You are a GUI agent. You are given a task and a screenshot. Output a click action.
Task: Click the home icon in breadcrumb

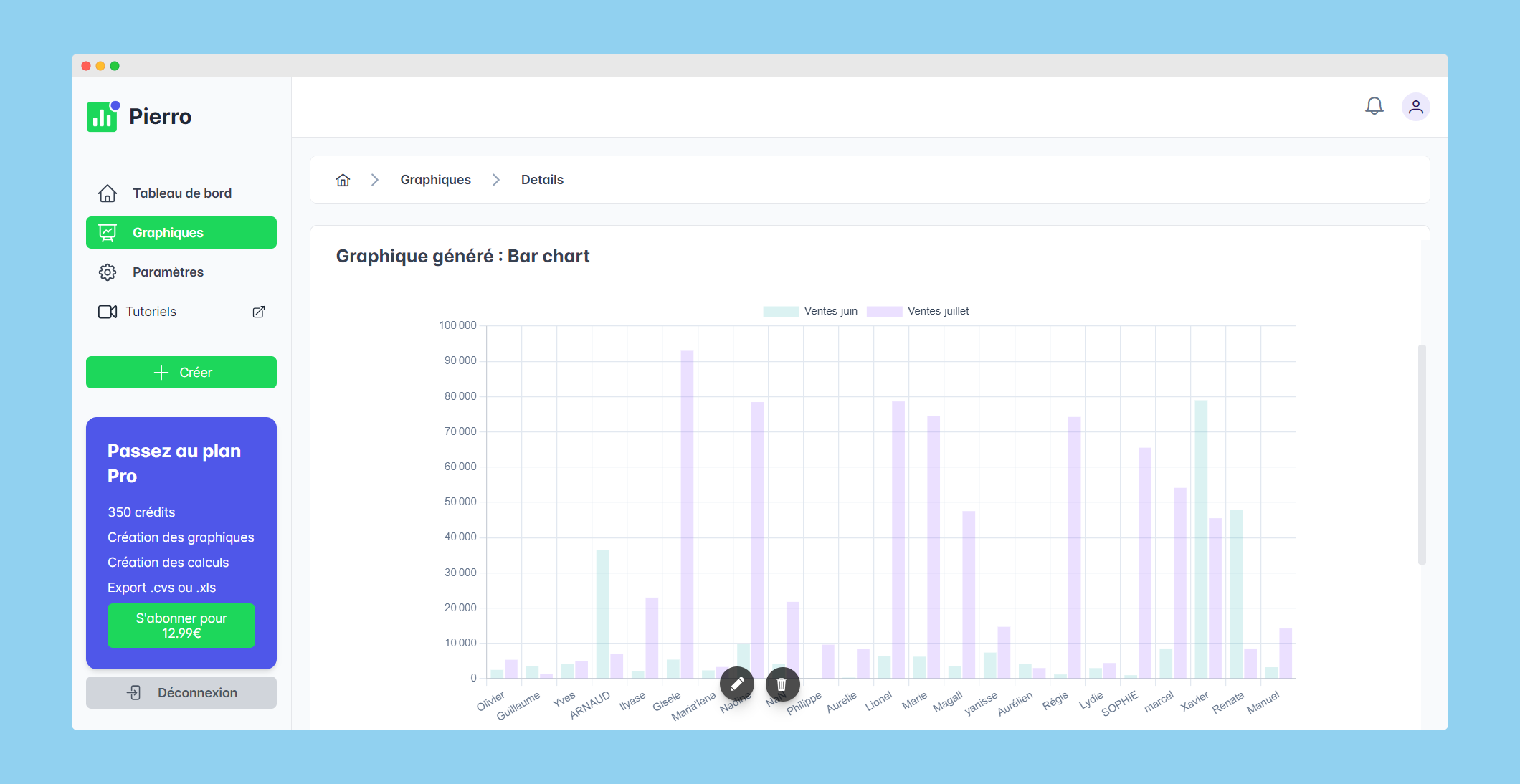[343, 180]
